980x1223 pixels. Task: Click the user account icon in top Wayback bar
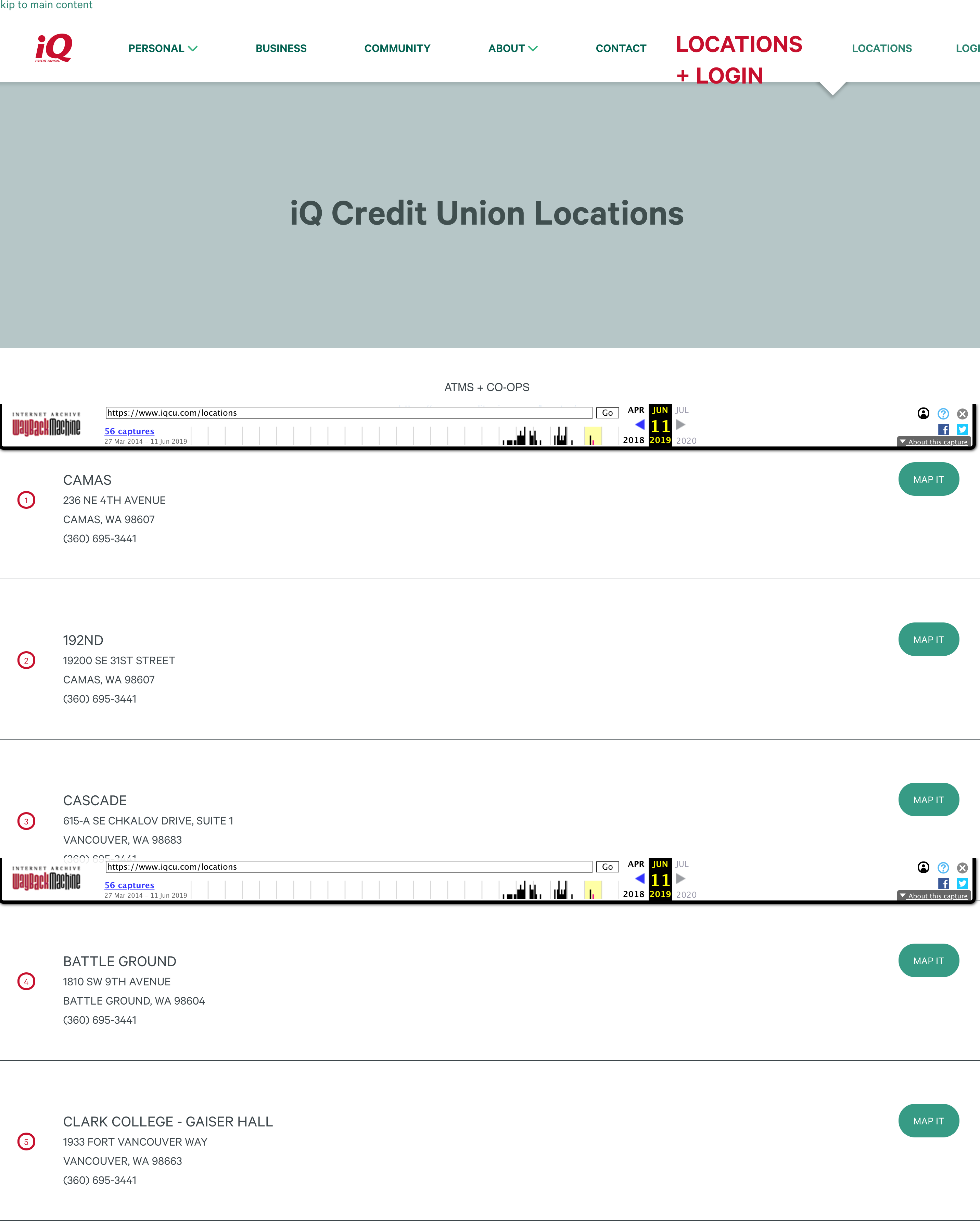tap(923, 414)
